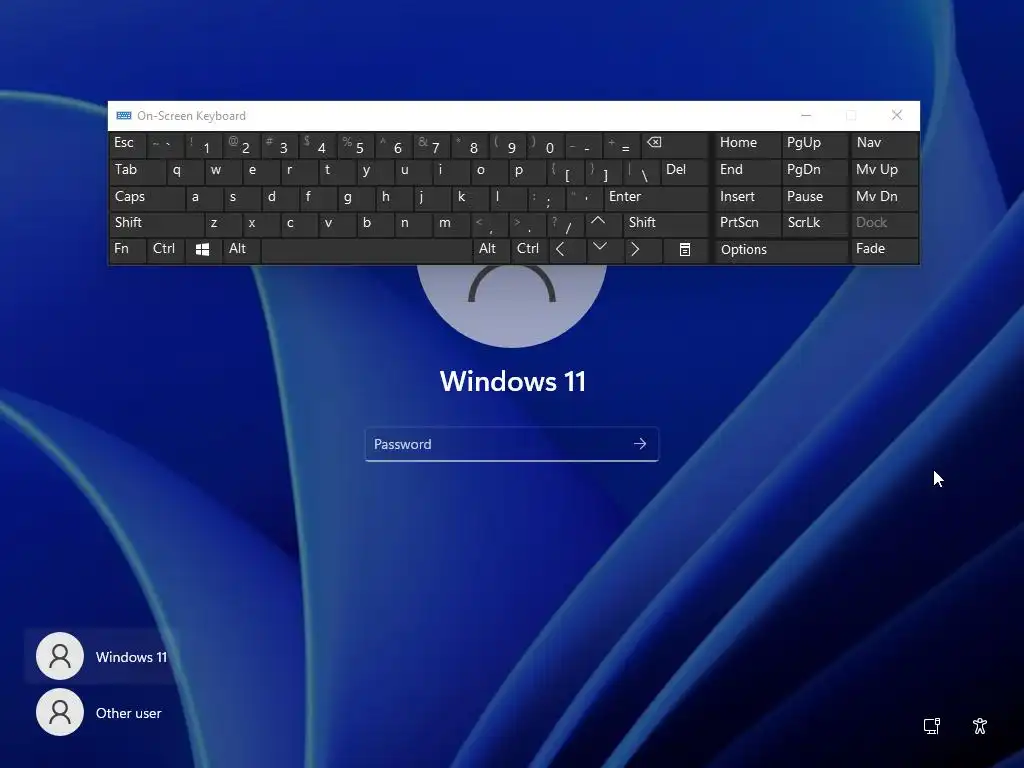Click the g key
The height and width of the screenshot is (768, 1024).
356,198
